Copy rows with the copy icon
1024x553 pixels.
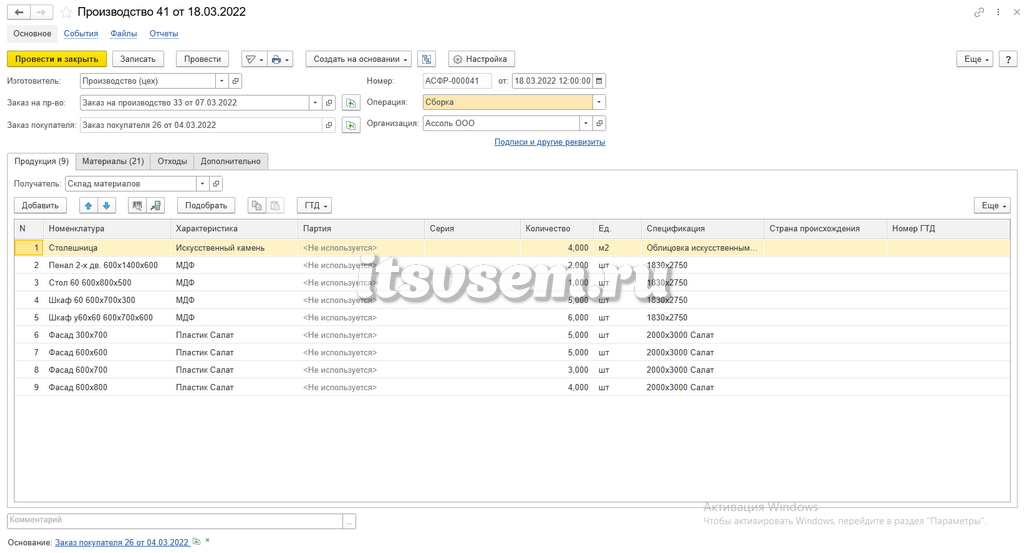click(x=257, y=206)
